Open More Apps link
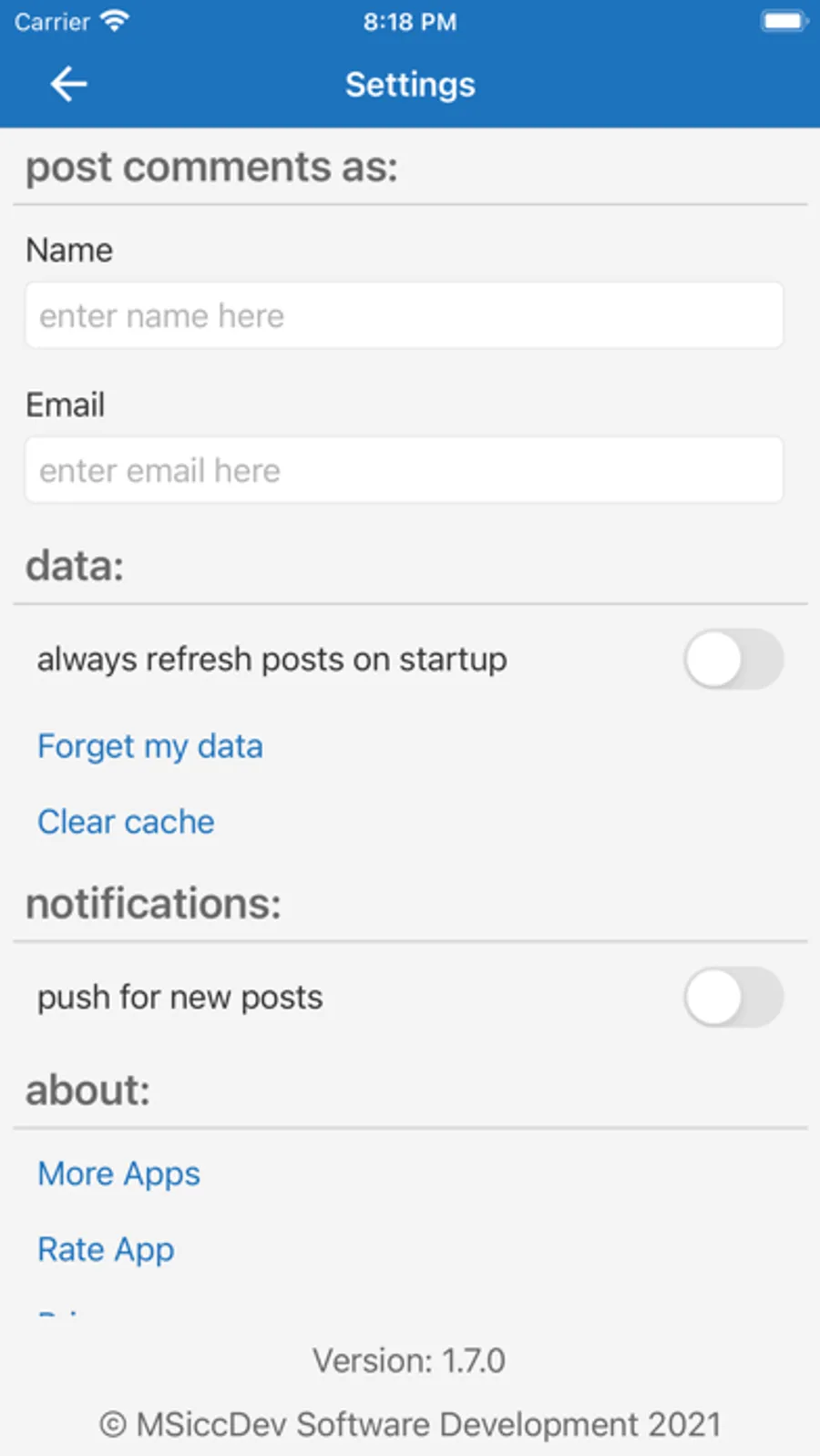The image size is (820, 1456). point(118,1174)
